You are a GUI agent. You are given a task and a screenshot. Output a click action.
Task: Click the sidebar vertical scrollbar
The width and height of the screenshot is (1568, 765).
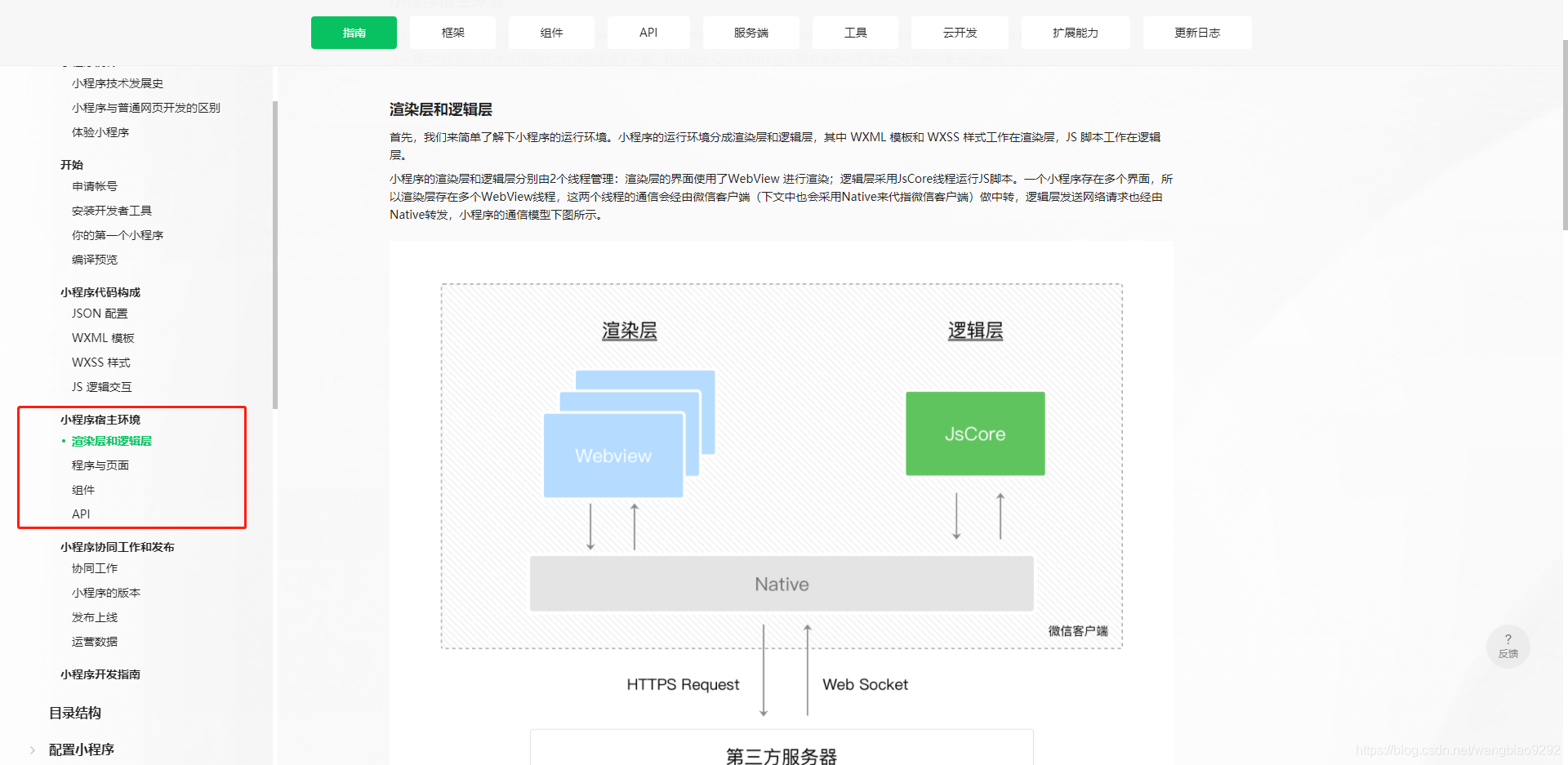point(275,255)
